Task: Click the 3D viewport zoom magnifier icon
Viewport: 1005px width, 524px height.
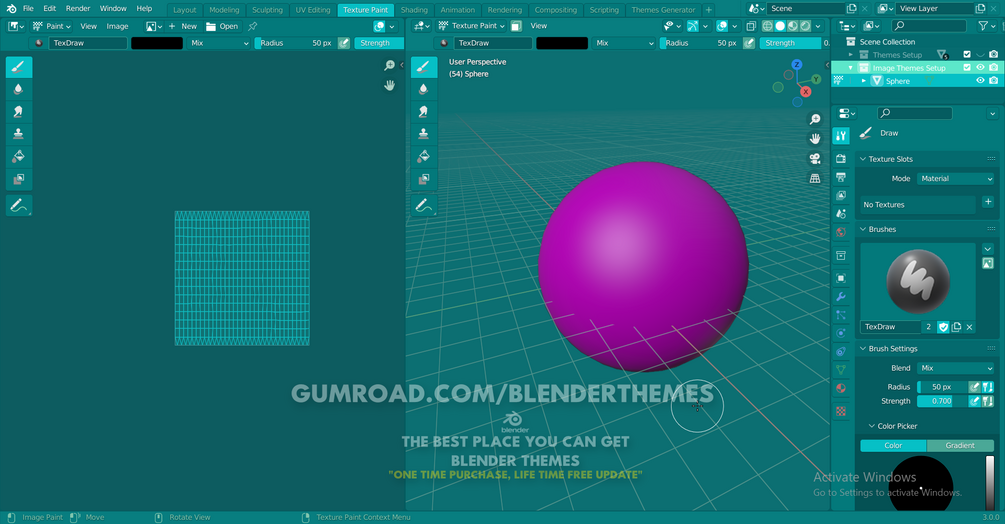Action: coord(815,119)
